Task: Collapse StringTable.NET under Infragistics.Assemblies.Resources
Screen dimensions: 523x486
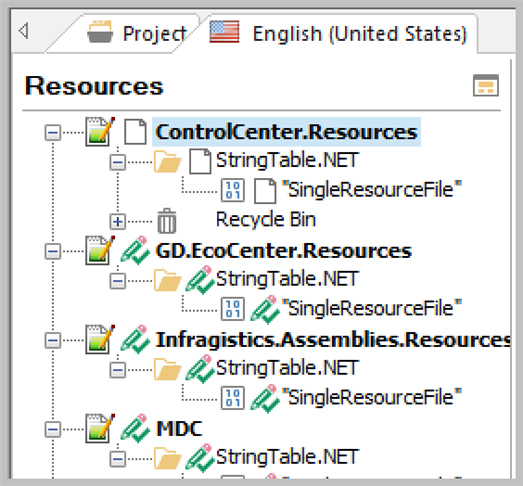Action: coord(118,370)
